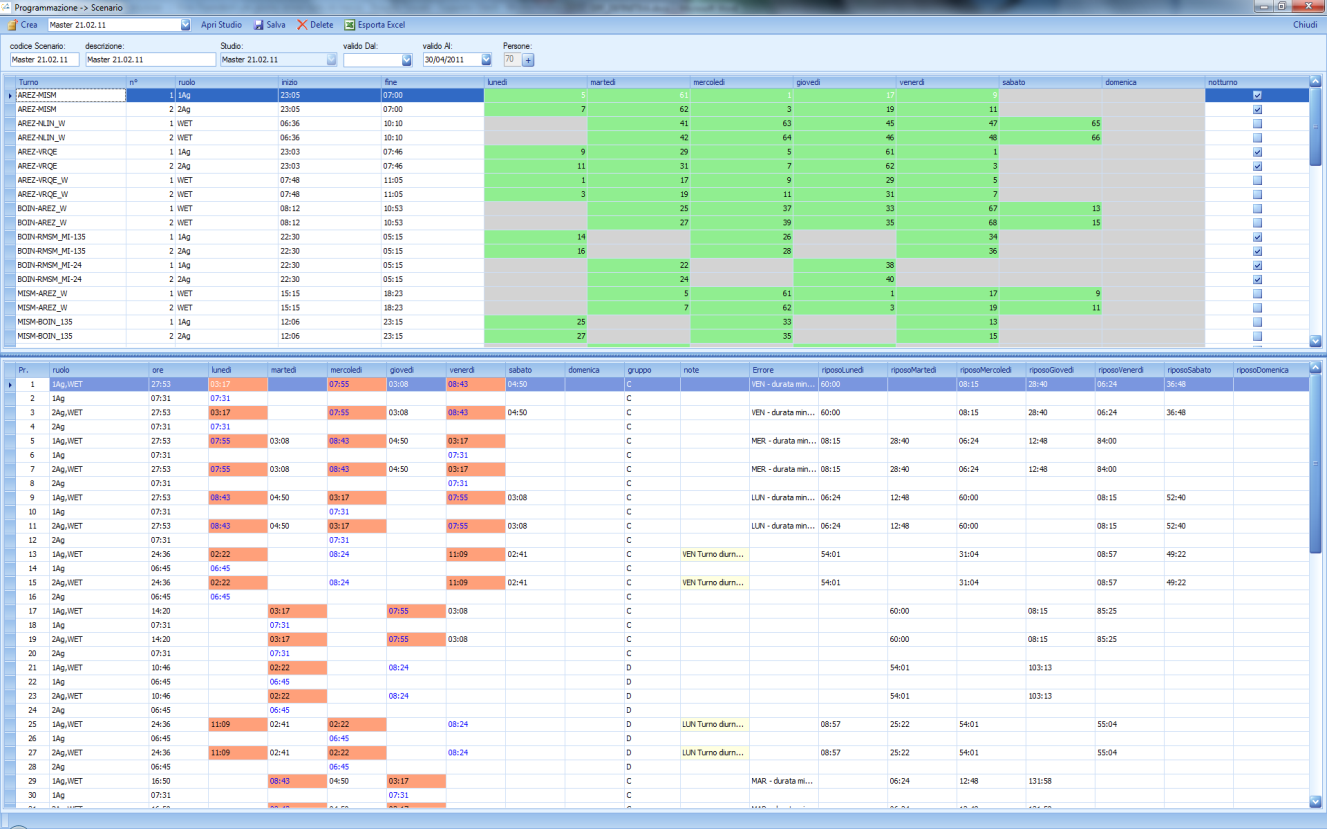Toggle notturno checkbox for BOIN-AREZ_W n° 1

[1257, 208]
